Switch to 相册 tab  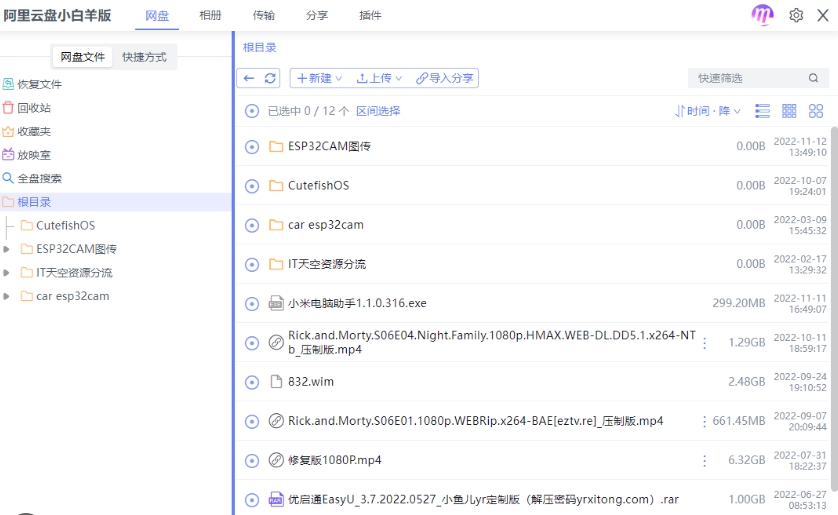click(x=210, y=15)
